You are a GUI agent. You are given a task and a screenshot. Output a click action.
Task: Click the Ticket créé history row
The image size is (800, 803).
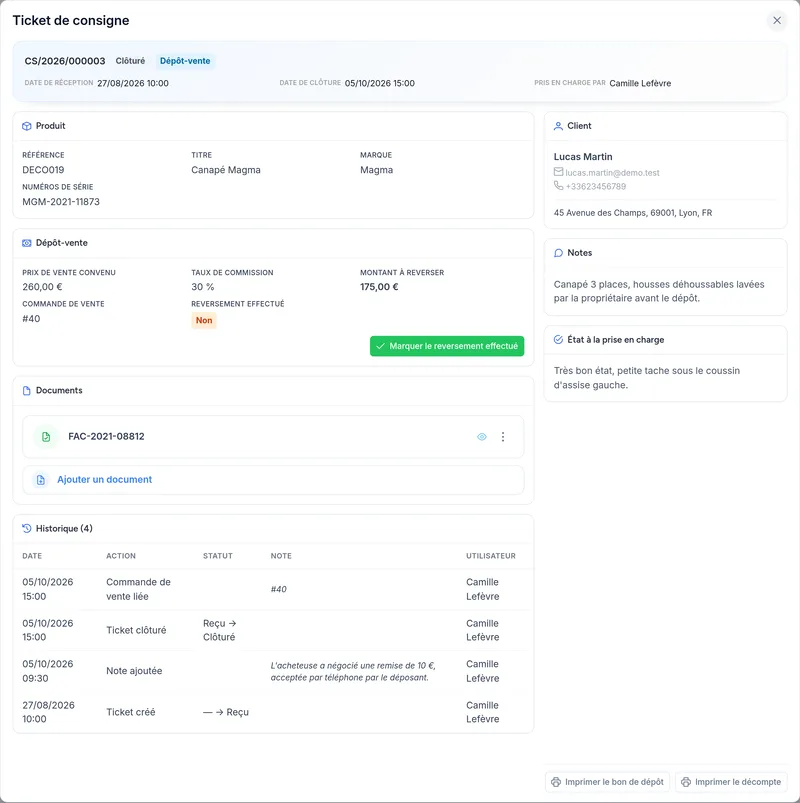point(273,712)
